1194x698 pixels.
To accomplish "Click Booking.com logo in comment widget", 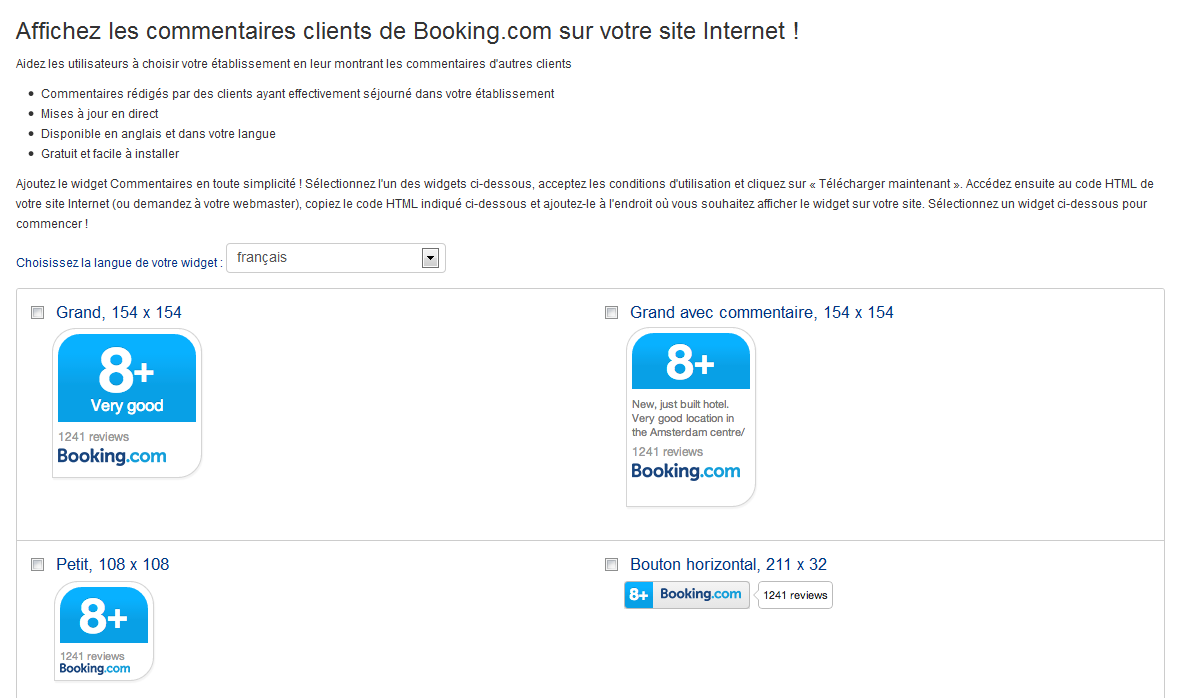I will click(x=685, y=472).
